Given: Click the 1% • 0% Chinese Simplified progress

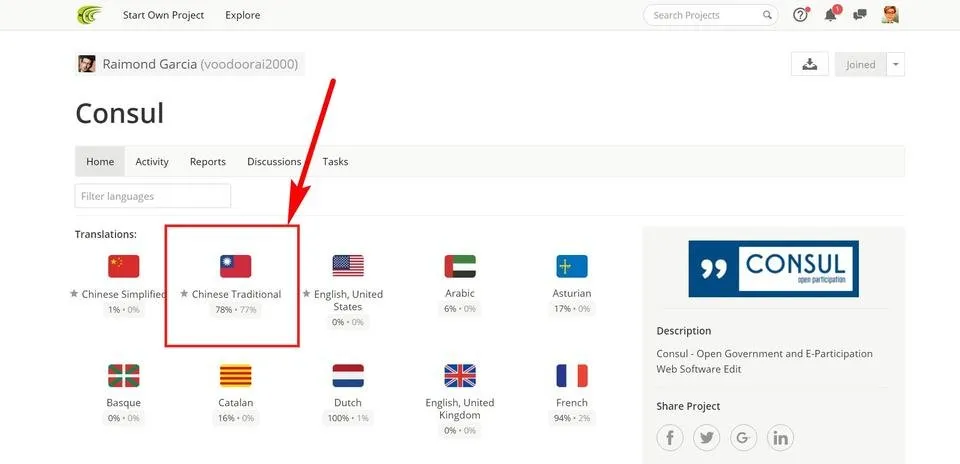Looking at the screenshot, I should tap(124, 310).
